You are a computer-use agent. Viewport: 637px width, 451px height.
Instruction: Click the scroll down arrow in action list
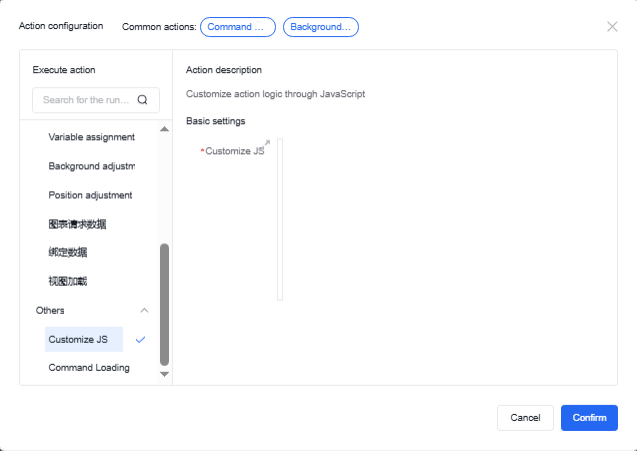point(165,373)
